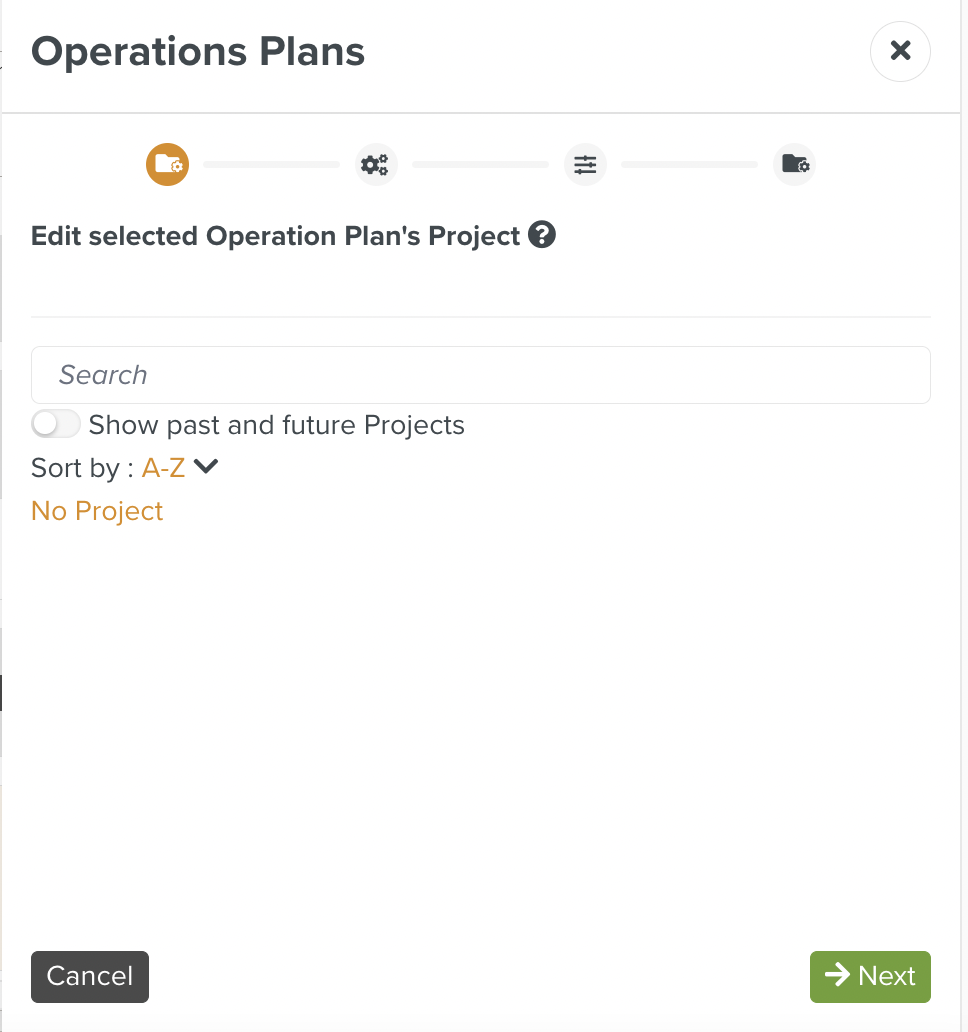Select the final folder-gear wizard step
The width and height of the screenshot is (968, 1032).
(794, 164)
